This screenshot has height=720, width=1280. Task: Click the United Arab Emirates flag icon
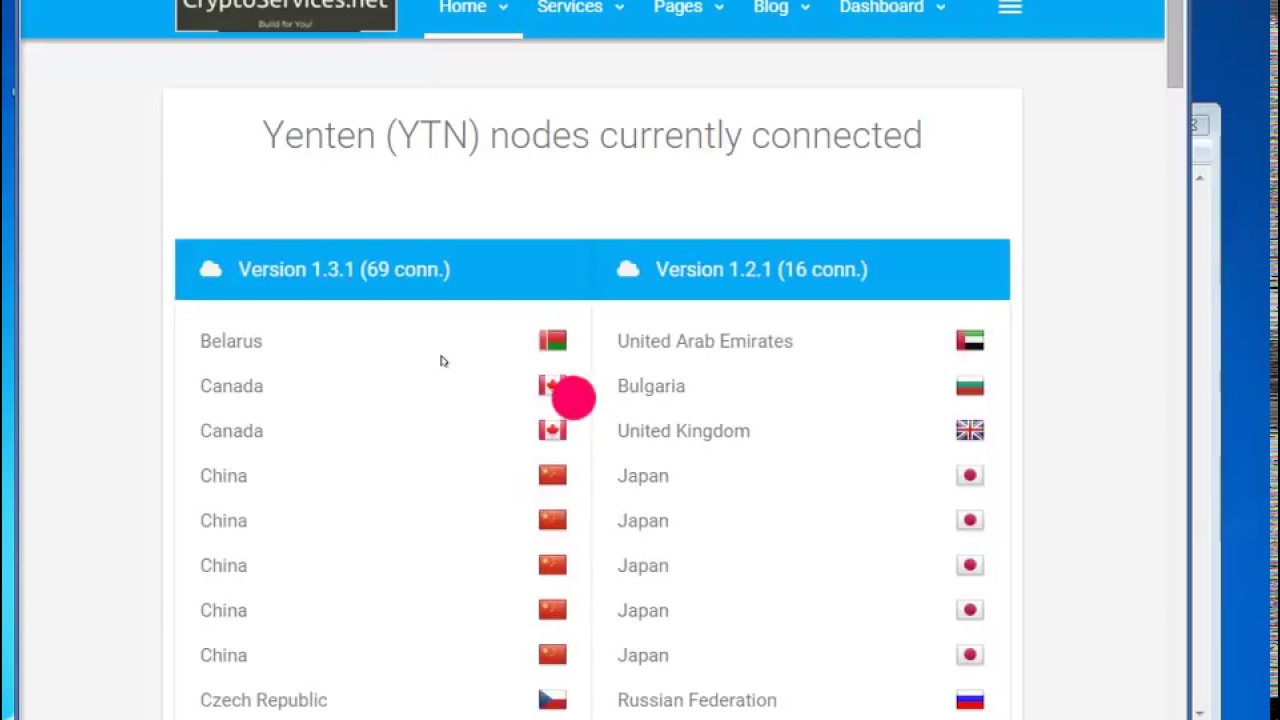pyautogui.click(x=970, y=341)
